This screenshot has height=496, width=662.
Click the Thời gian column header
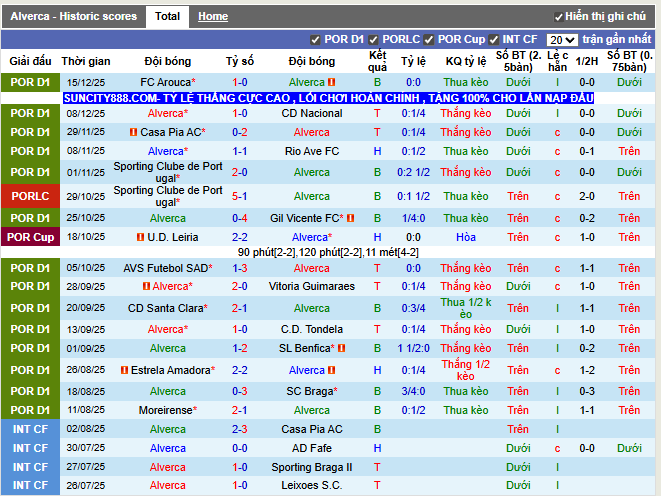86,62
